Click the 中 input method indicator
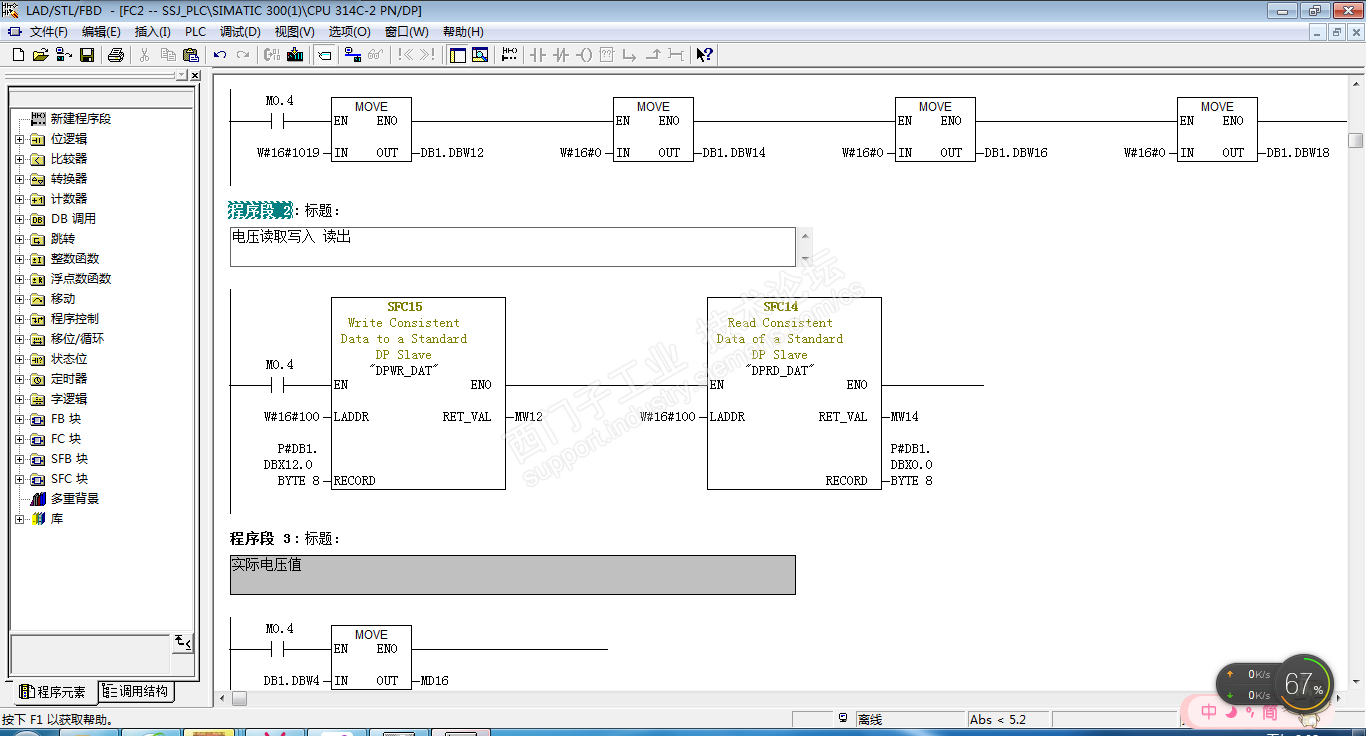1366x736 pixels. tap(1209, 712)
